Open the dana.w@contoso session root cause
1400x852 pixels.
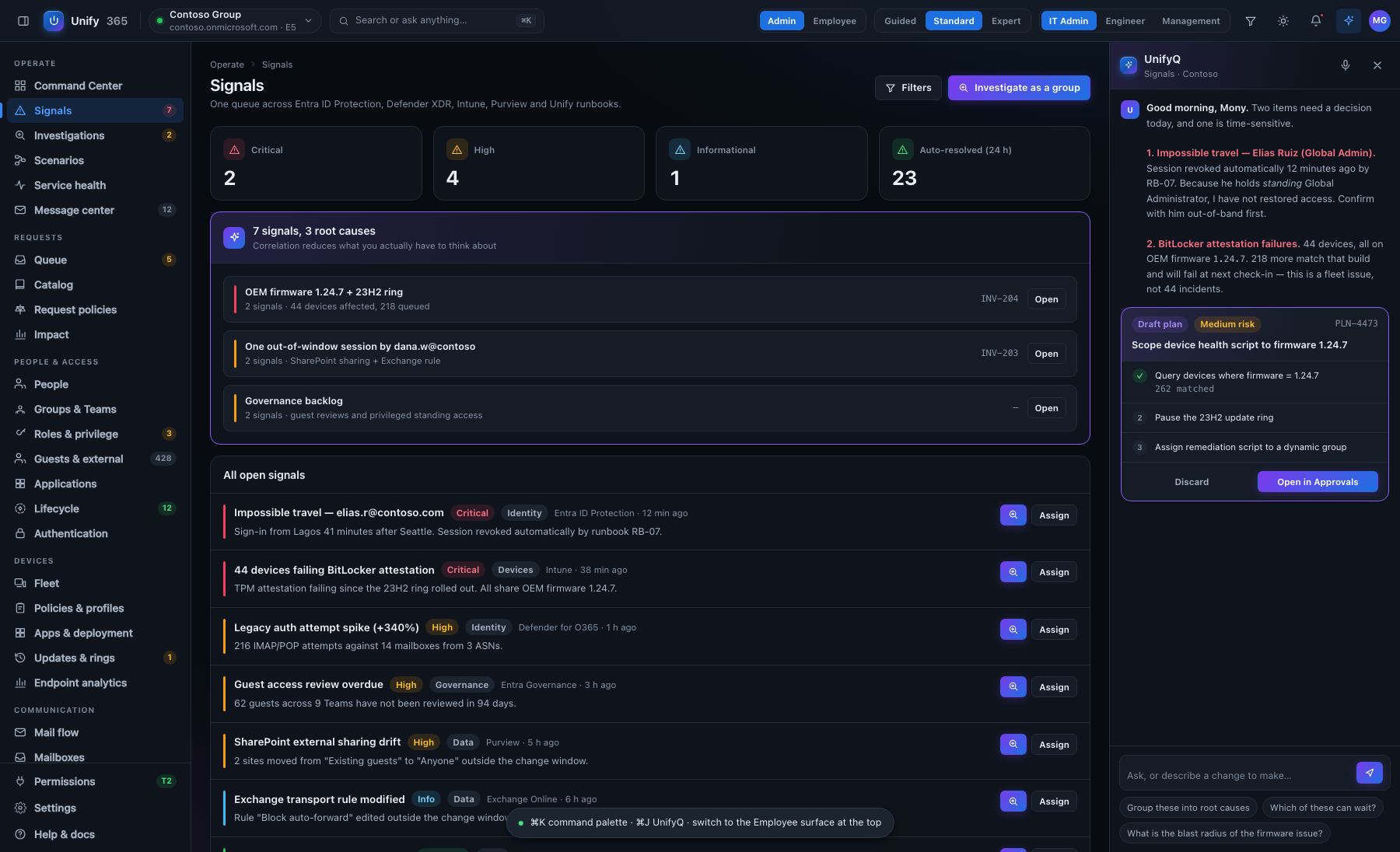pos(1046,354)
